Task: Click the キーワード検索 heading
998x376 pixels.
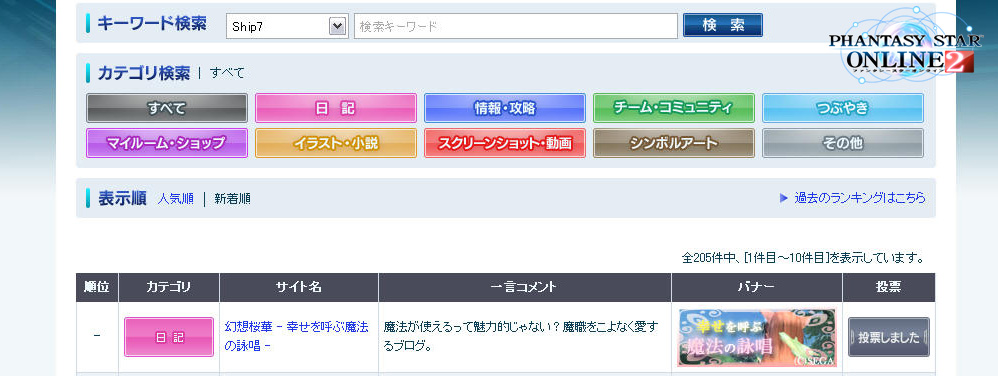Action: tap(151, 24)
